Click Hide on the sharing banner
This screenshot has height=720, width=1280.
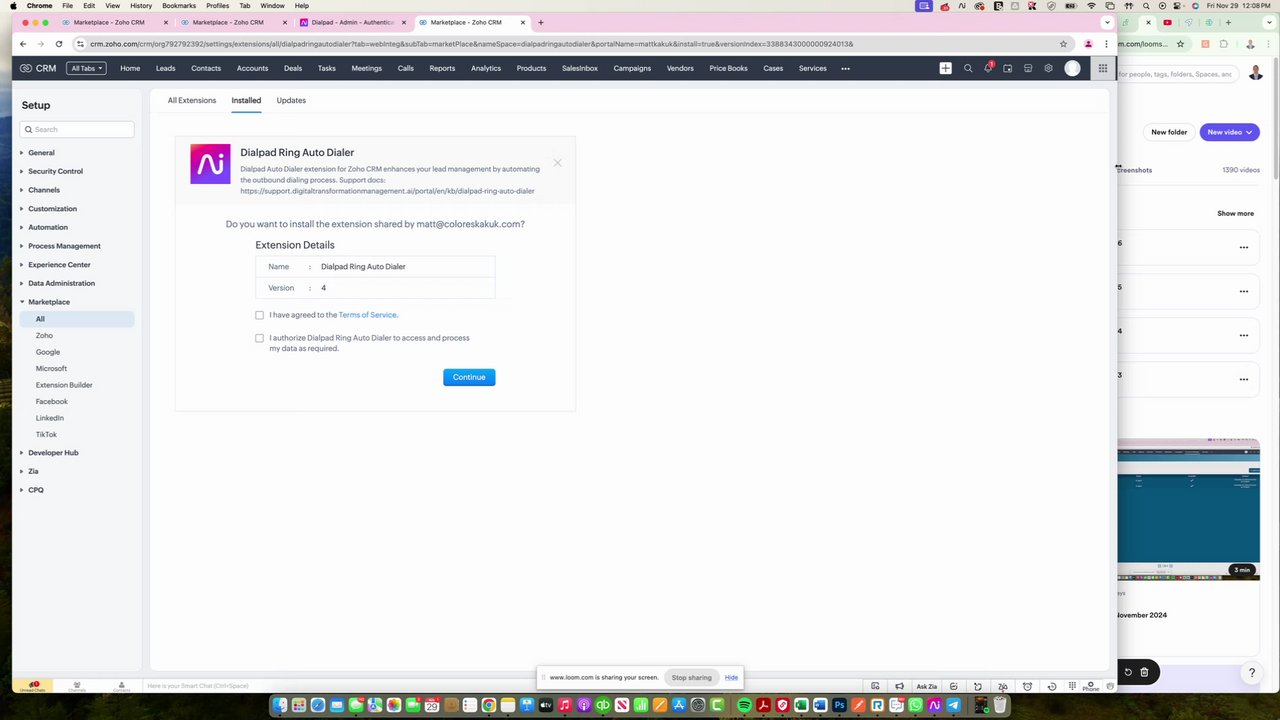(731, 677)
